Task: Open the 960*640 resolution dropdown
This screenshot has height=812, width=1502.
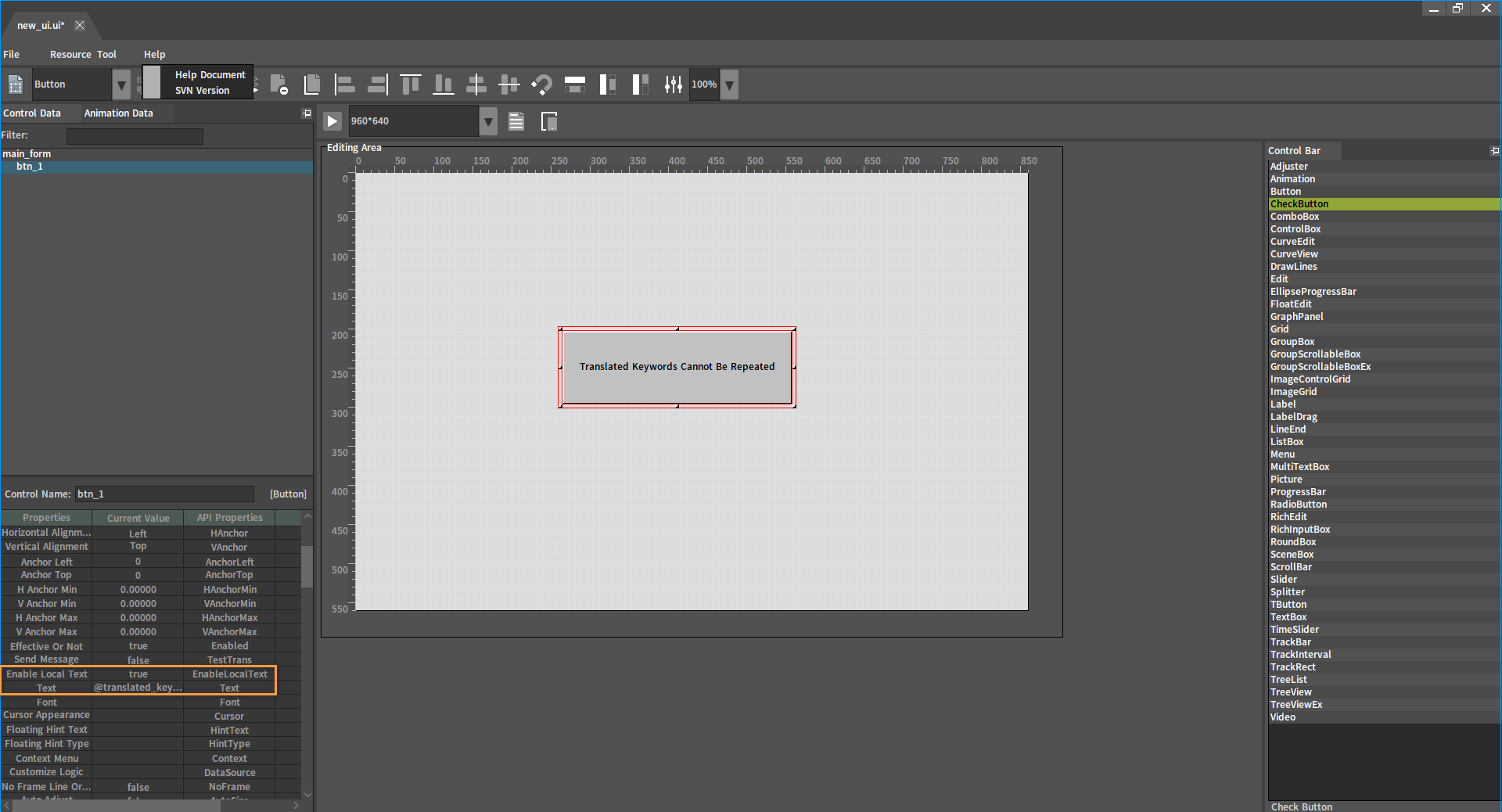Action: (x=488, y=121)
